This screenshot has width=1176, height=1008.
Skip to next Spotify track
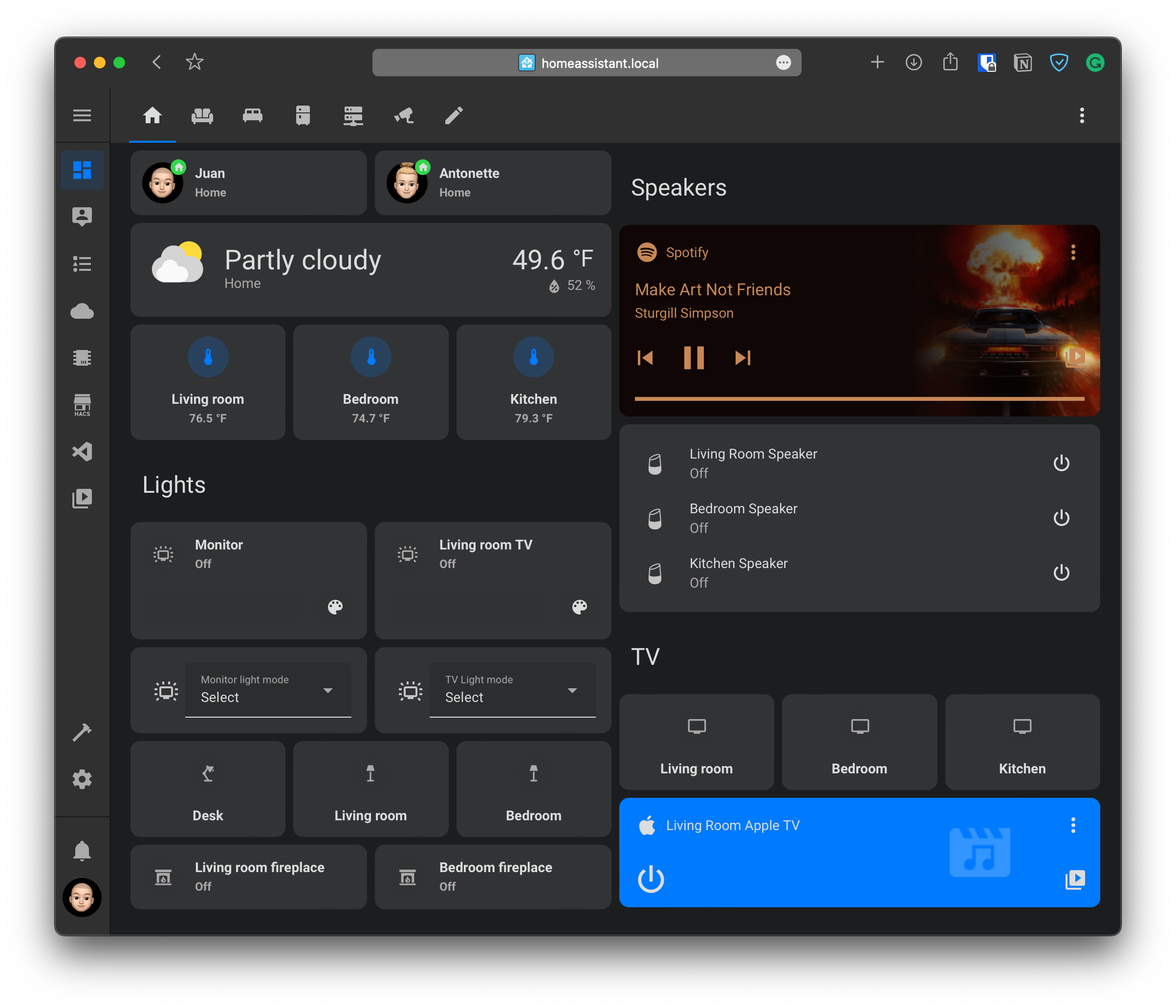click(x=742, y=357)
